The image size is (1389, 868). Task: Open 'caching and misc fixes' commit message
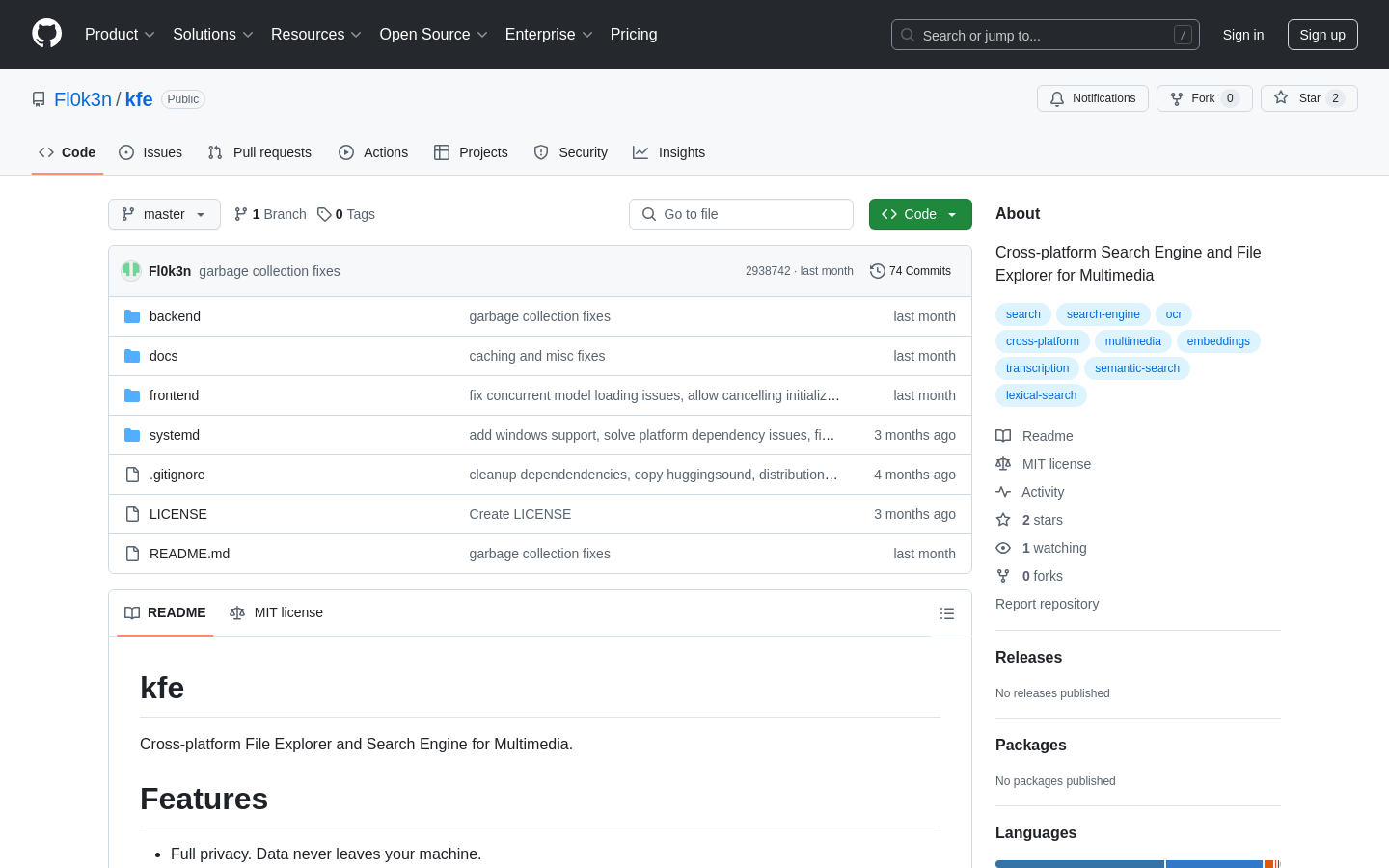[x=537, y=356]
